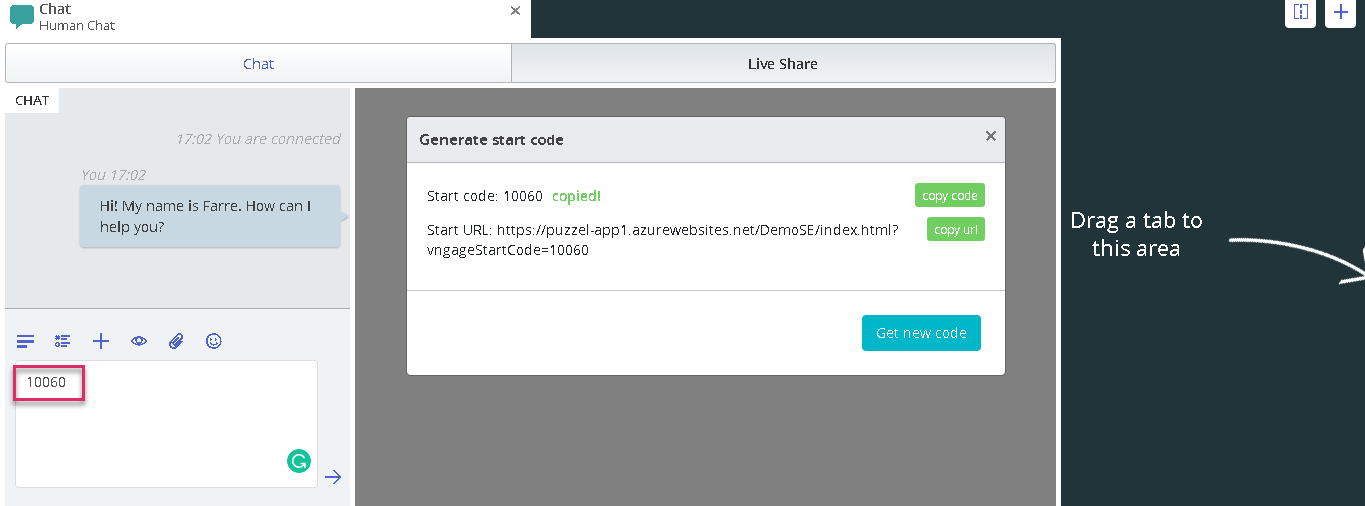Click the Farre greeting message bubble
1365x506 pixels.
(210, 216)
